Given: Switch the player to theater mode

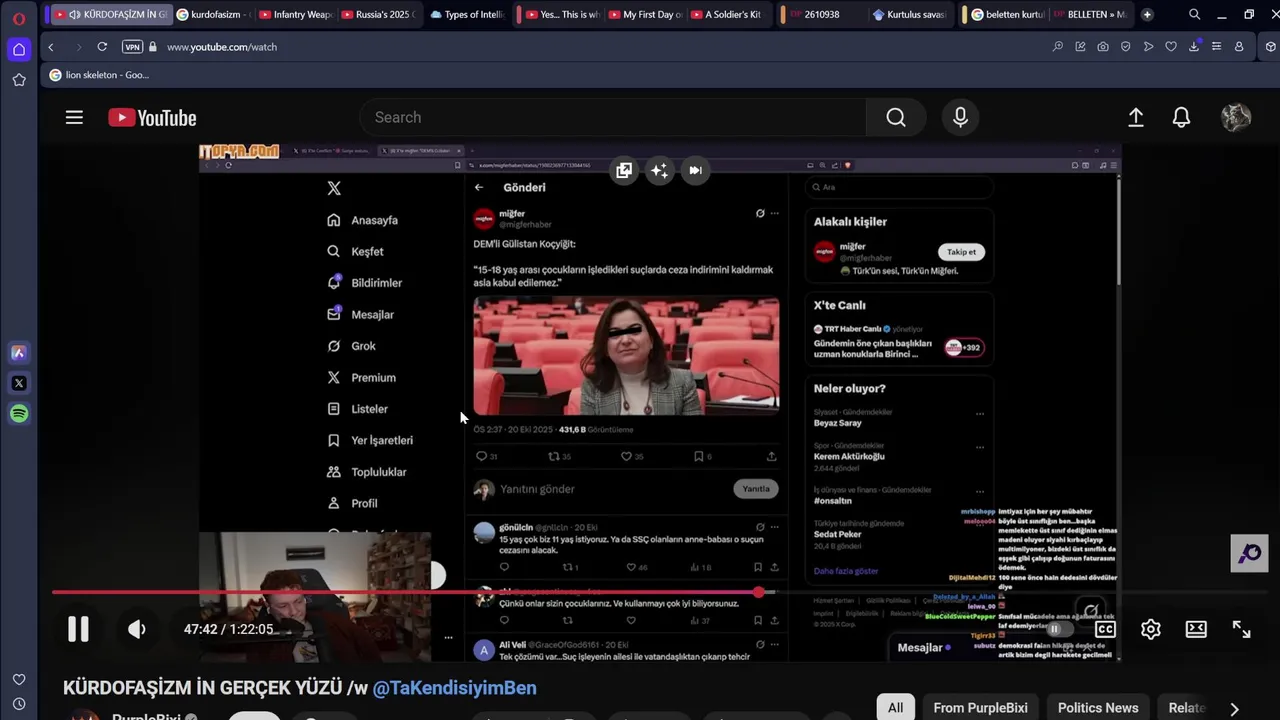Looking at the screenshot, I should 1196,629.
